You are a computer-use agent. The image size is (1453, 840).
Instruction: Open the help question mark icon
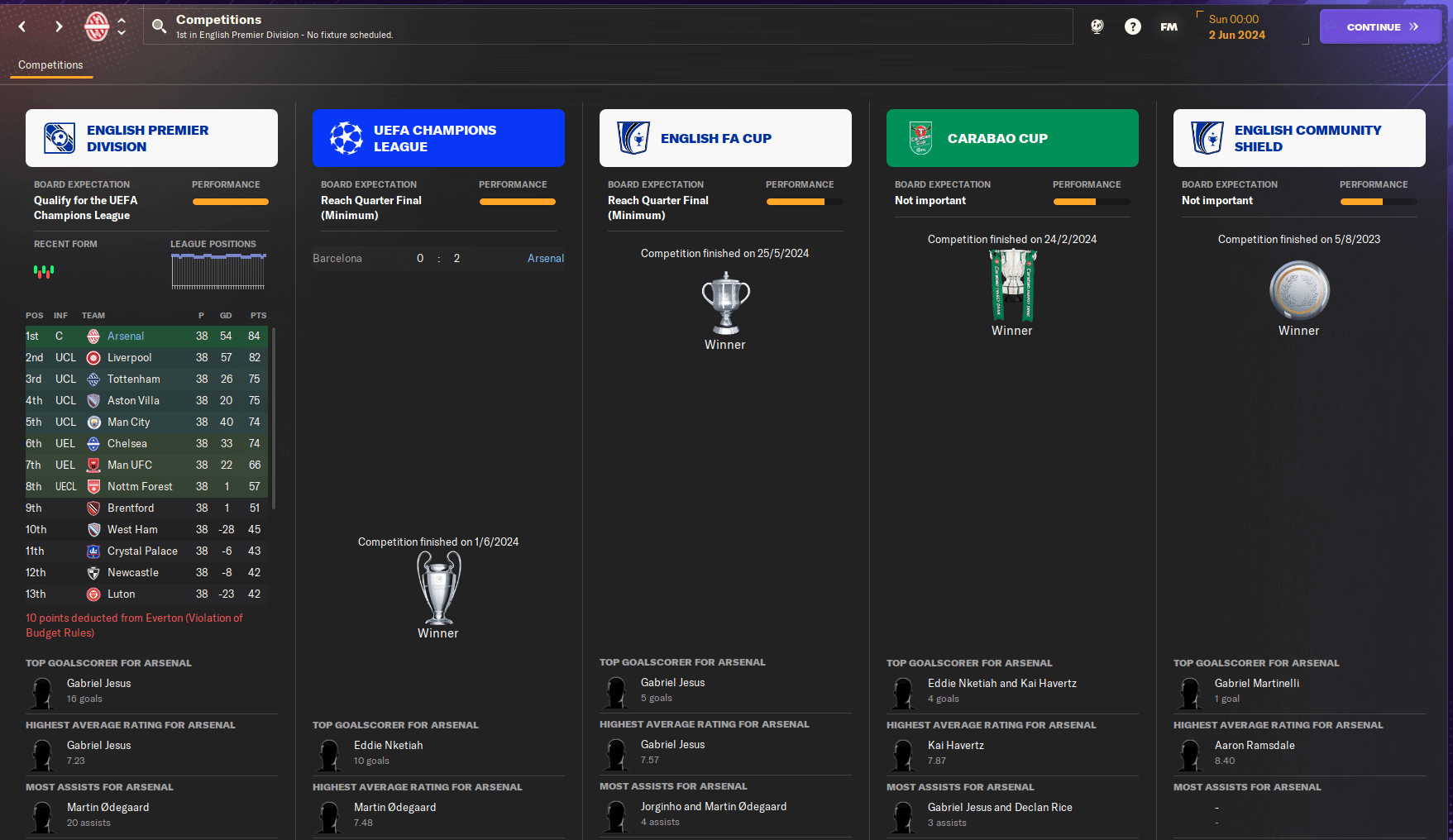tap(1133, 26)
